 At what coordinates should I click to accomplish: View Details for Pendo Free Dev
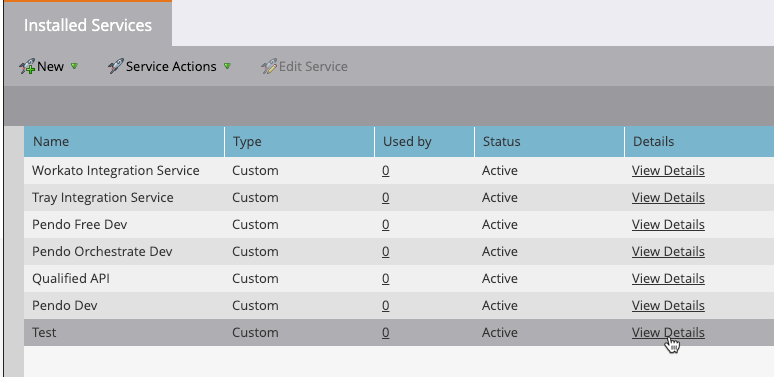click(668, 225)
